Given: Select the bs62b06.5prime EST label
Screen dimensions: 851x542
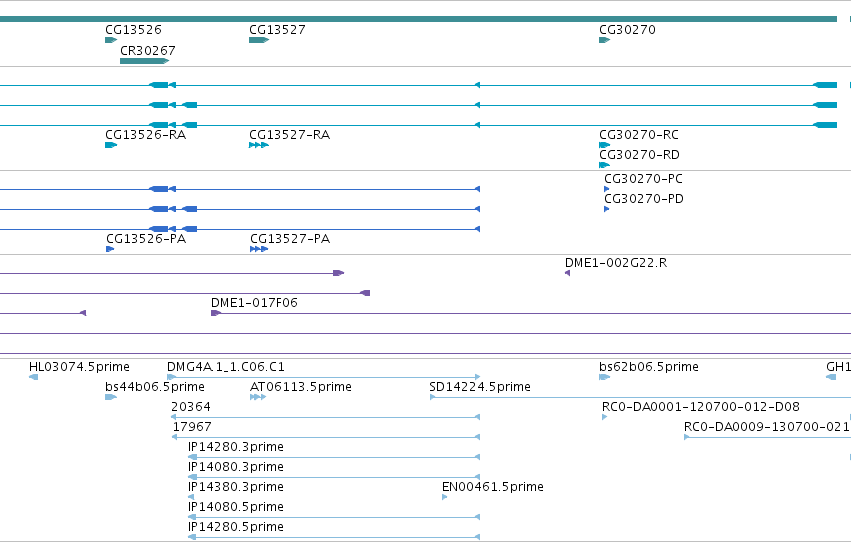Looking at the screenshot, I should coord(649,367).
